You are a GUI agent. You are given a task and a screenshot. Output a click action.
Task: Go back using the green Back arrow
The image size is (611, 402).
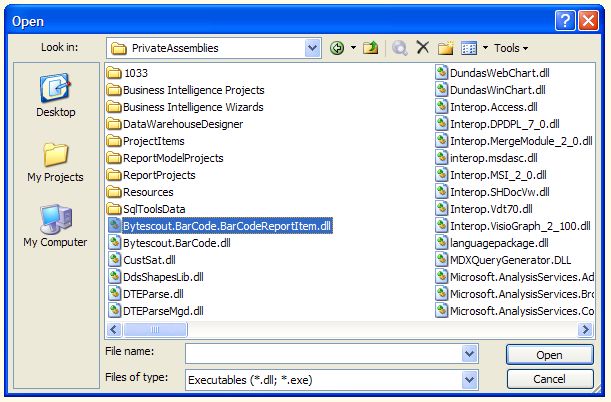pyautogui.click(x=337, y=48)
